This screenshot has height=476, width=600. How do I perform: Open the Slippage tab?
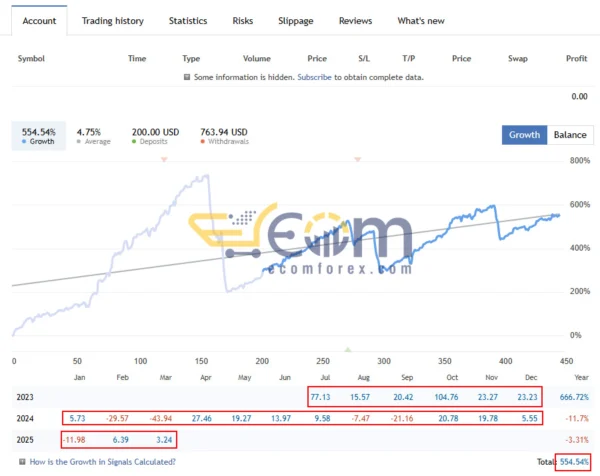(294, 21)
